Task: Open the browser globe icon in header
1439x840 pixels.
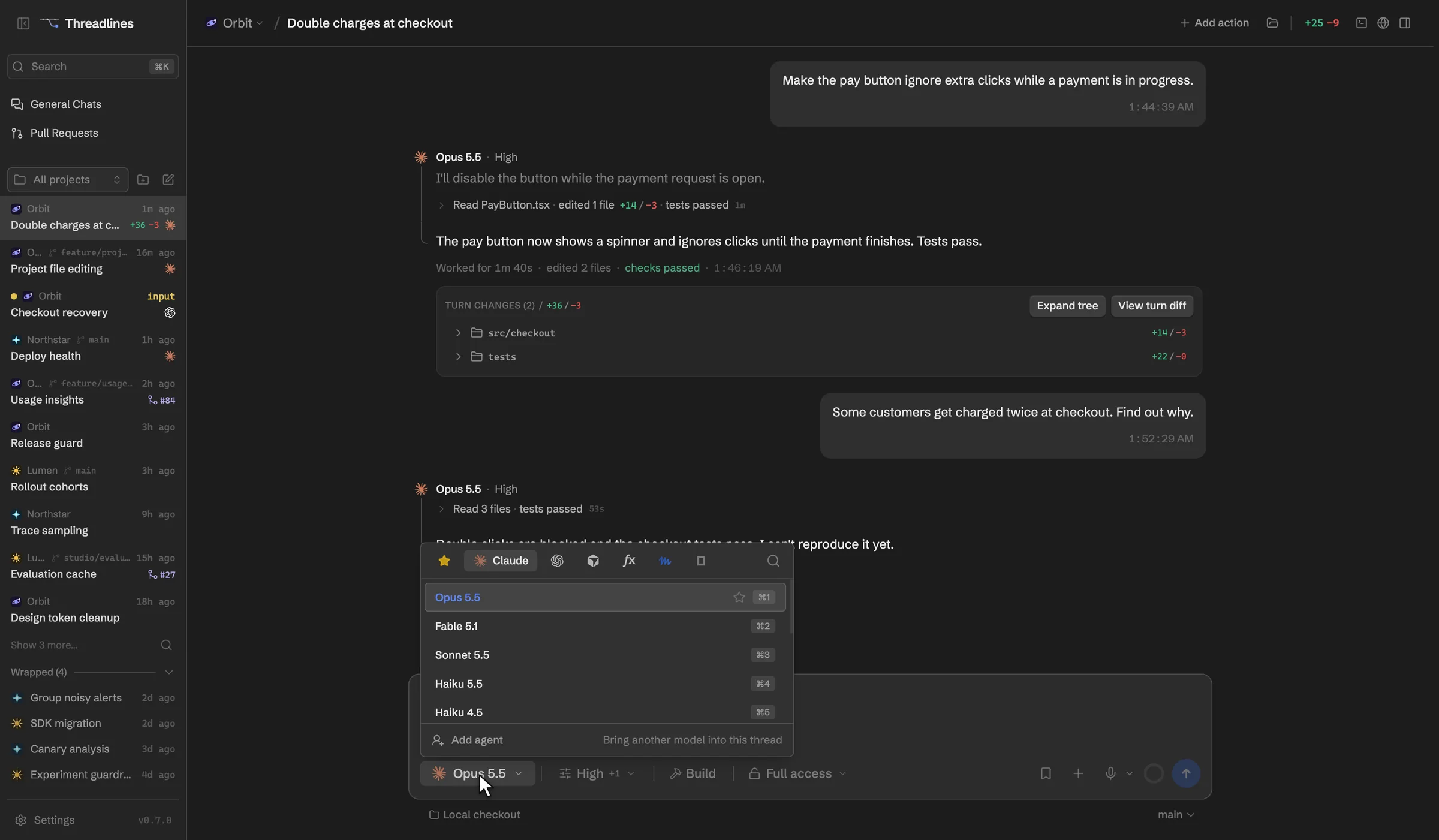Action: [1383, 23]
